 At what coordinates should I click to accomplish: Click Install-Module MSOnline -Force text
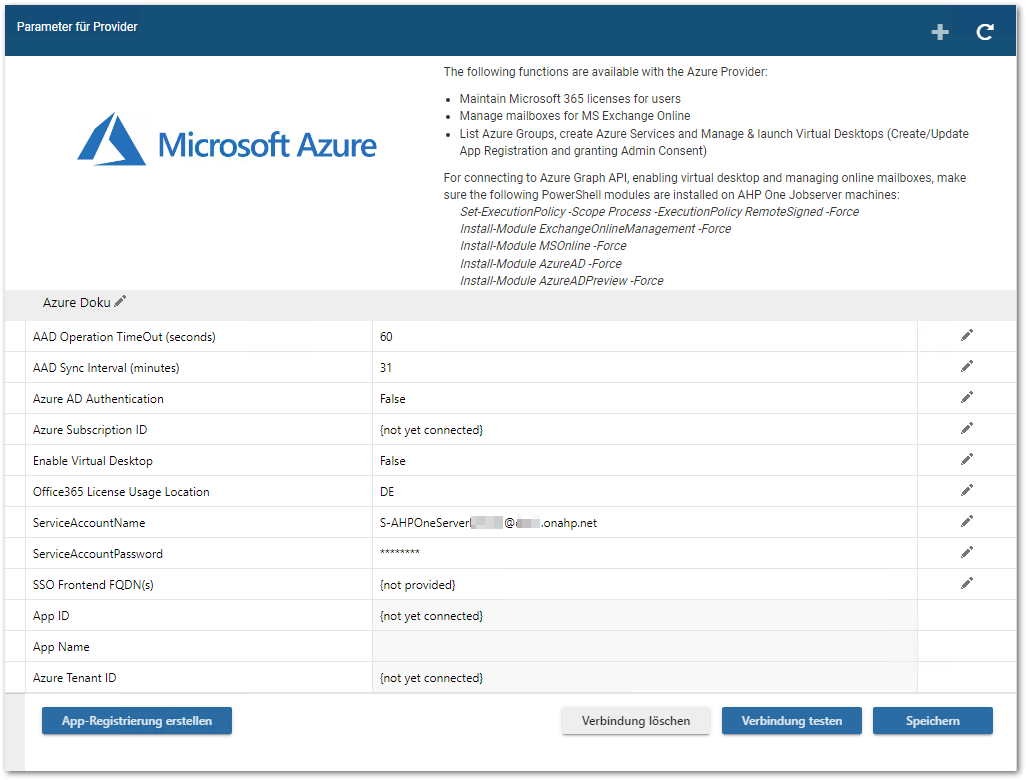click(x=543, y=246)
